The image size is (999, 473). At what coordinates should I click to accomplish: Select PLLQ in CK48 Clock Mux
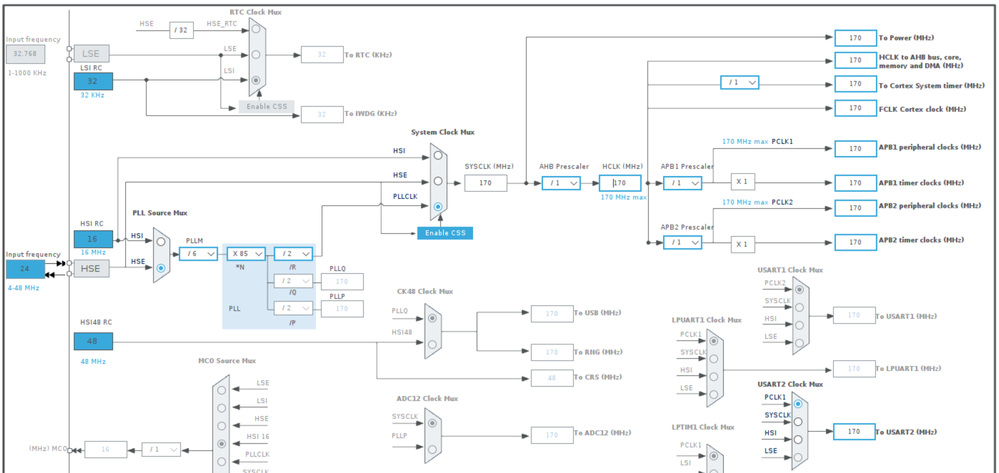pos(433,317)
